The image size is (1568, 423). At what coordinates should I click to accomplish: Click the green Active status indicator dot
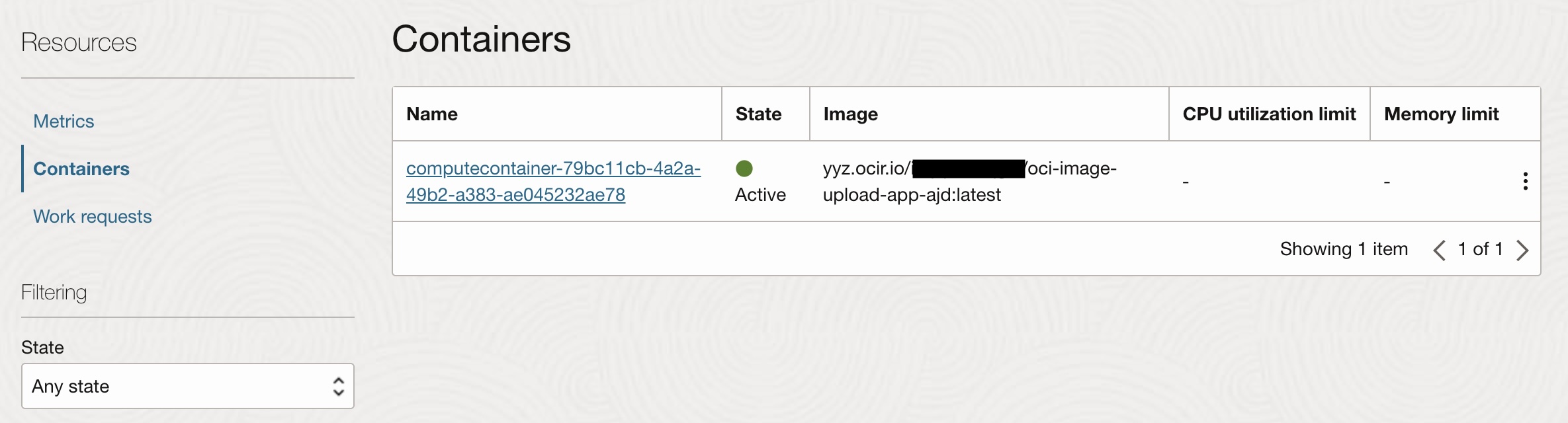point(744,169)
